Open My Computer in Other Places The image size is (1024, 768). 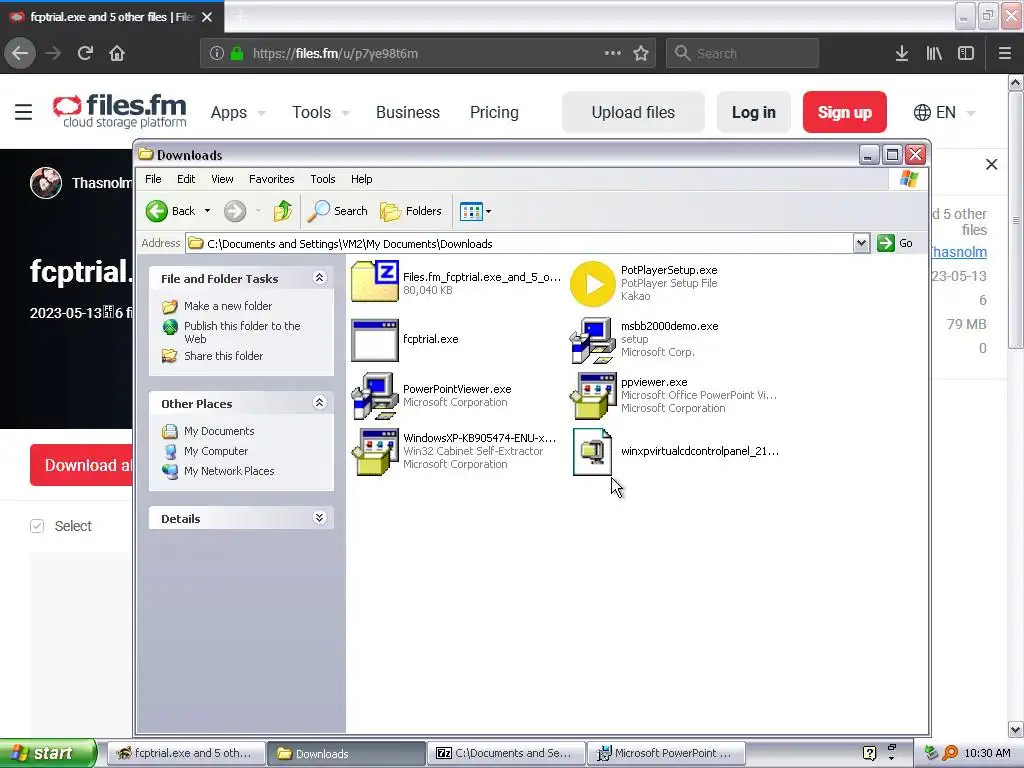216,451
